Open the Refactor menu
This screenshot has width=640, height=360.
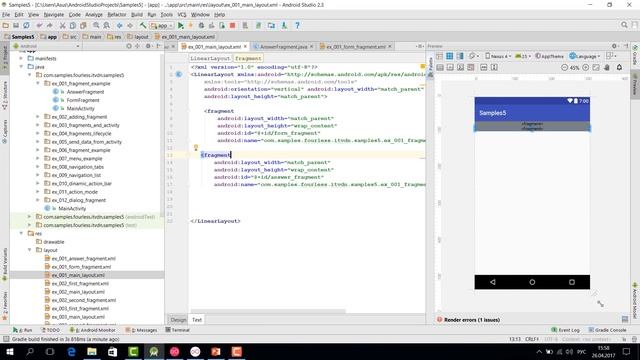pyautogui.click(x=117, y=15)
